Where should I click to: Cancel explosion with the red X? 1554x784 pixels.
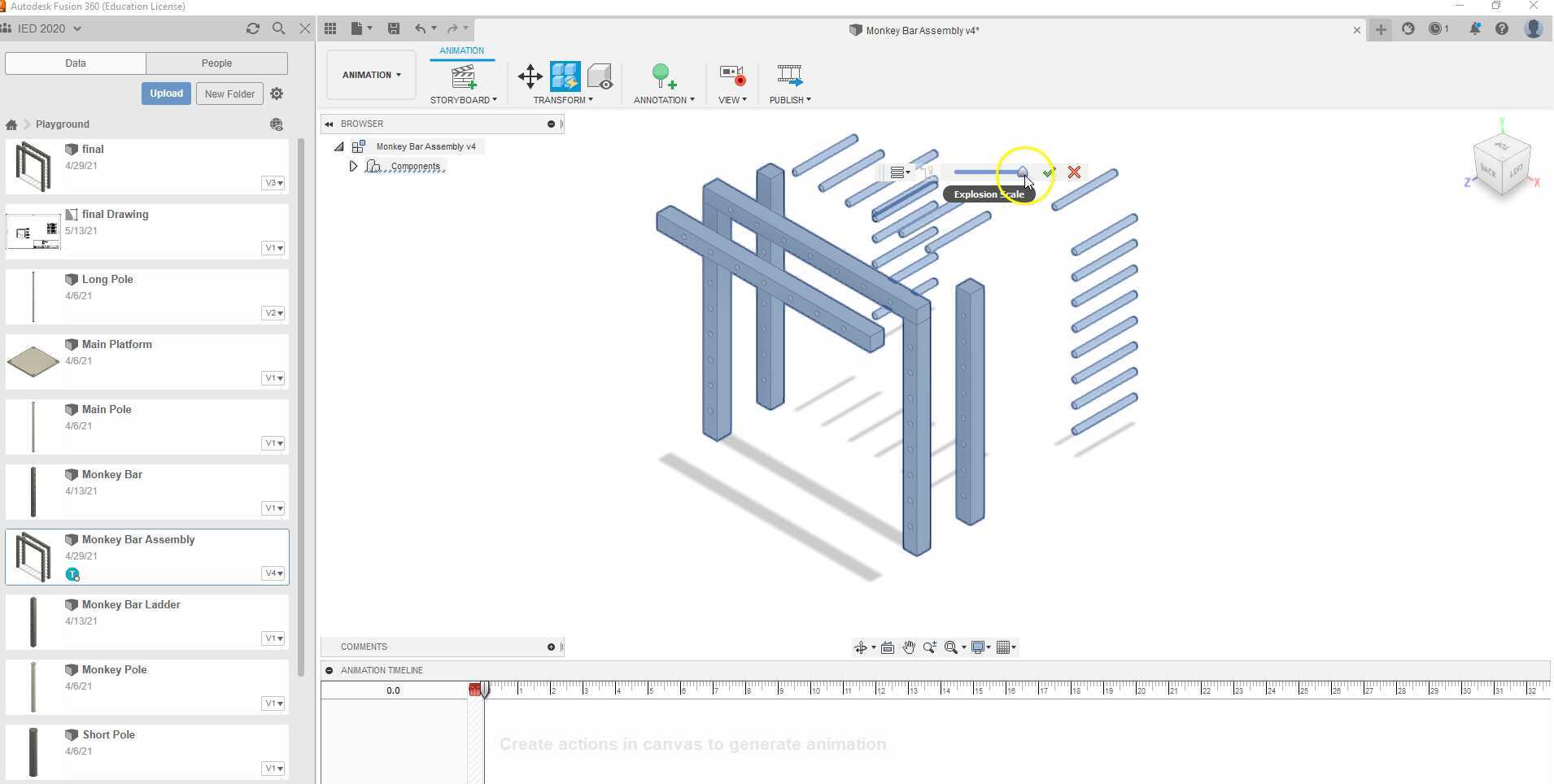[x=1074, y=172]
